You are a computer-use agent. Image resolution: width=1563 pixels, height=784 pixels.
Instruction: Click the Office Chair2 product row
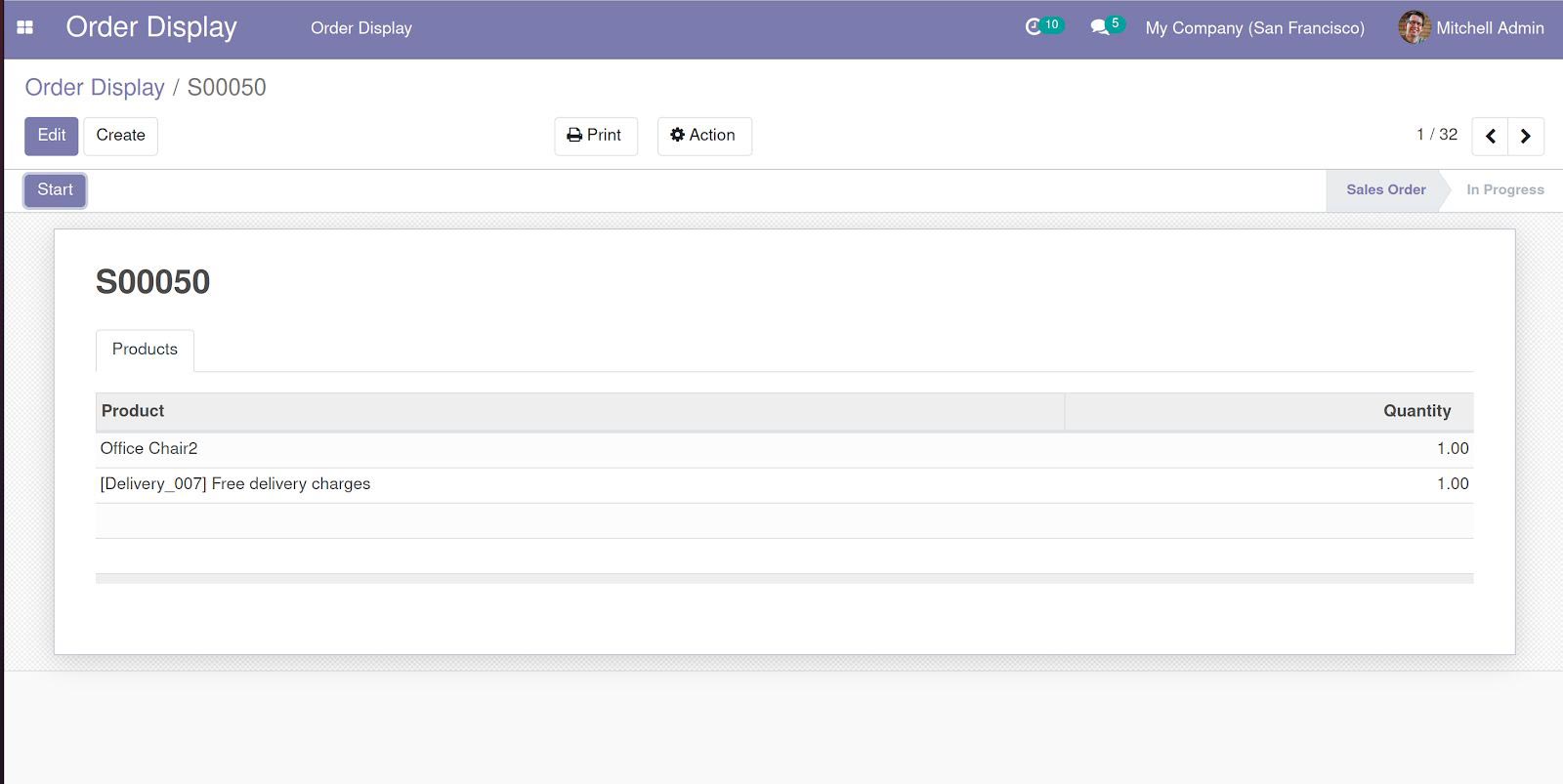(x=784, y=449)
